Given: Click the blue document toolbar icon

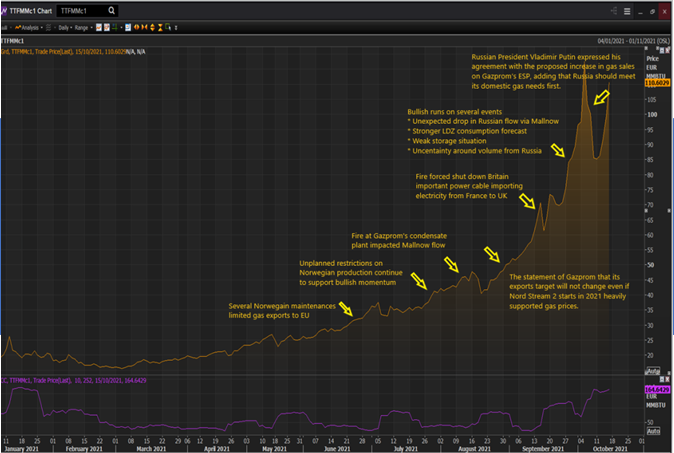Looking at the screenshot, I should [x=130, y=25].
